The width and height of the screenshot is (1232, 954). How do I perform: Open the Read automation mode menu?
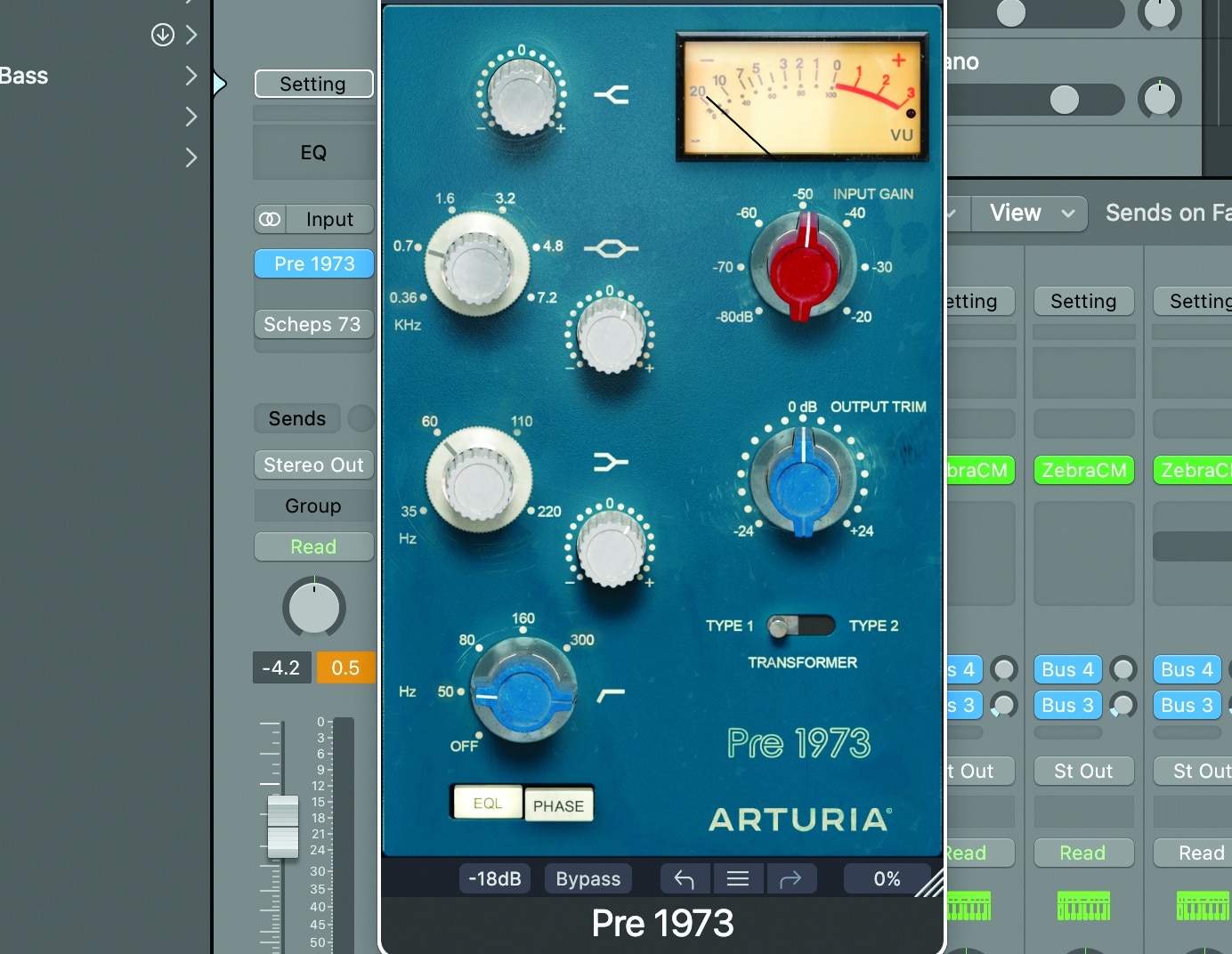click(x=313, y=546)
